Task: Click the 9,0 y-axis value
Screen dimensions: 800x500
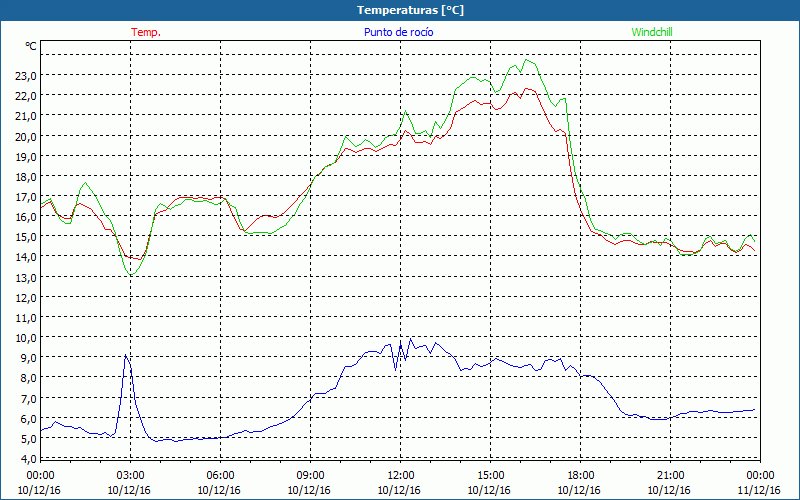Action: [x=29, y=358]
